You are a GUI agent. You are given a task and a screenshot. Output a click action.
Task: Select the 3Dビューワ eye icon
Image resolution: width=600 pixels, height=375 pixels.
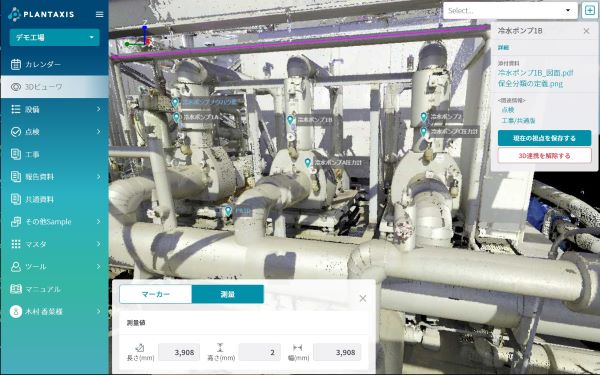(16, 87)
